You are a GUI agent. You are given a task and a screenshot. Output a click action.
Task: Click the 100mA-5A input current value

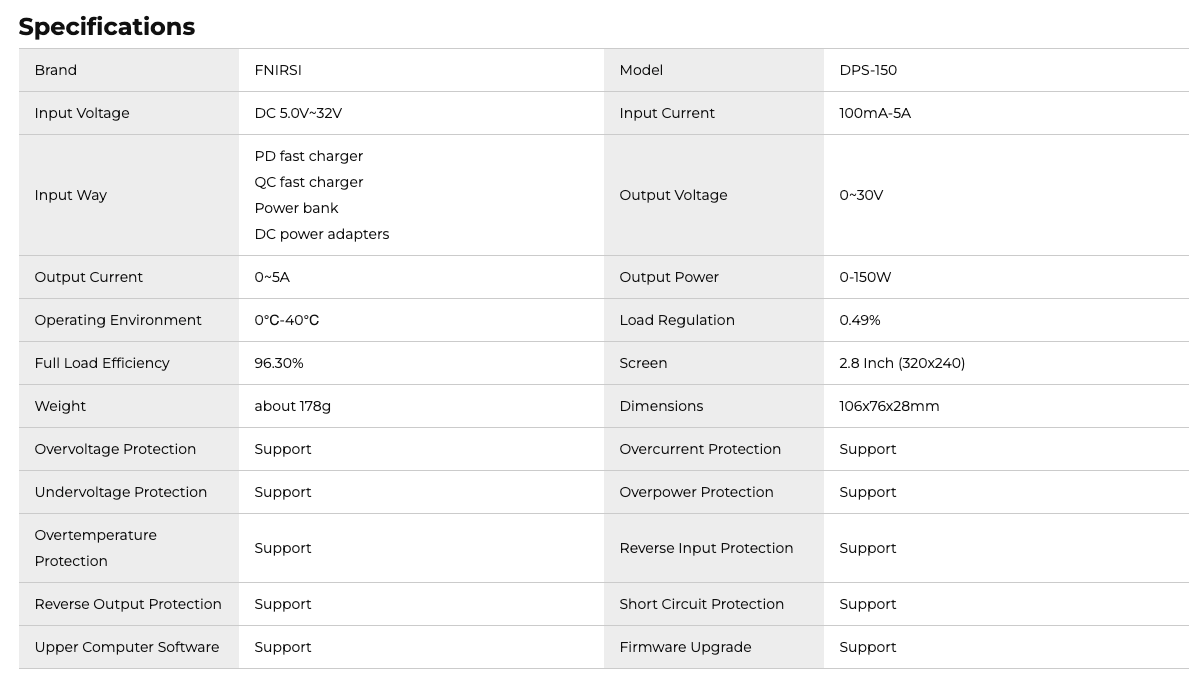875,113
